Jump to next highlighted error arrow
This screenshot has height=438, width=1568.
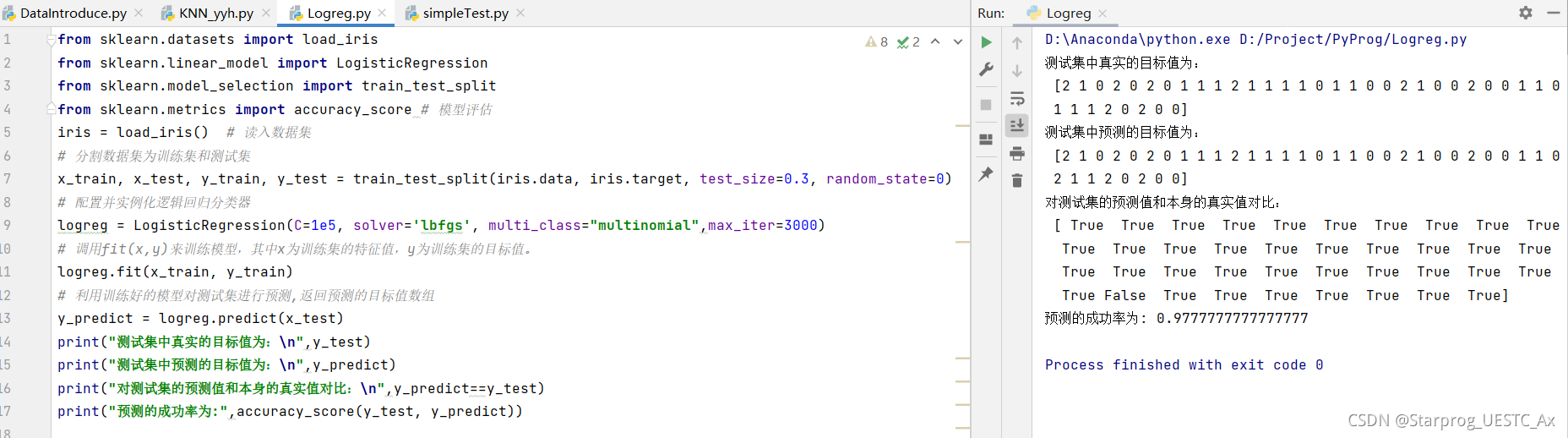pyautogui.click(x=958, y=41)
